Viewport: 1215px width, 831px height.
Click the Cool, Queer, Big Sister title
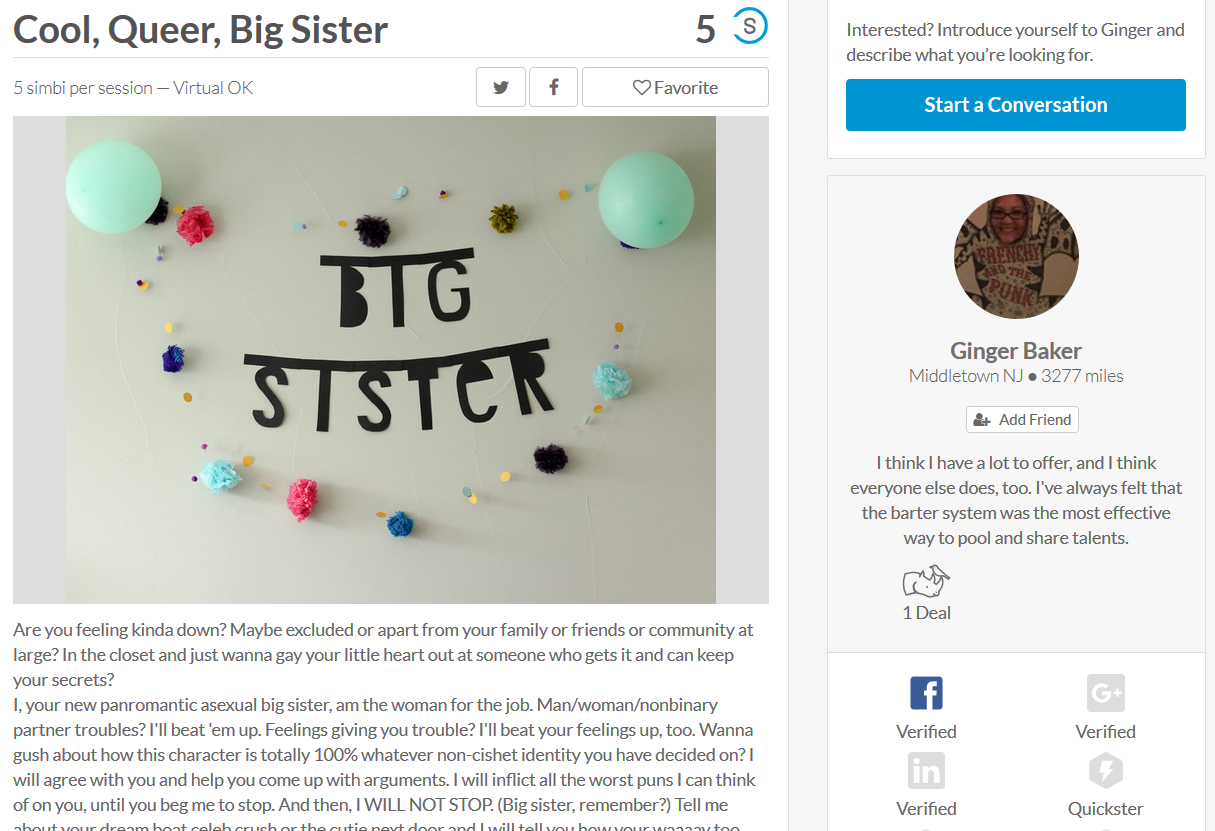[x=201, y=30]
